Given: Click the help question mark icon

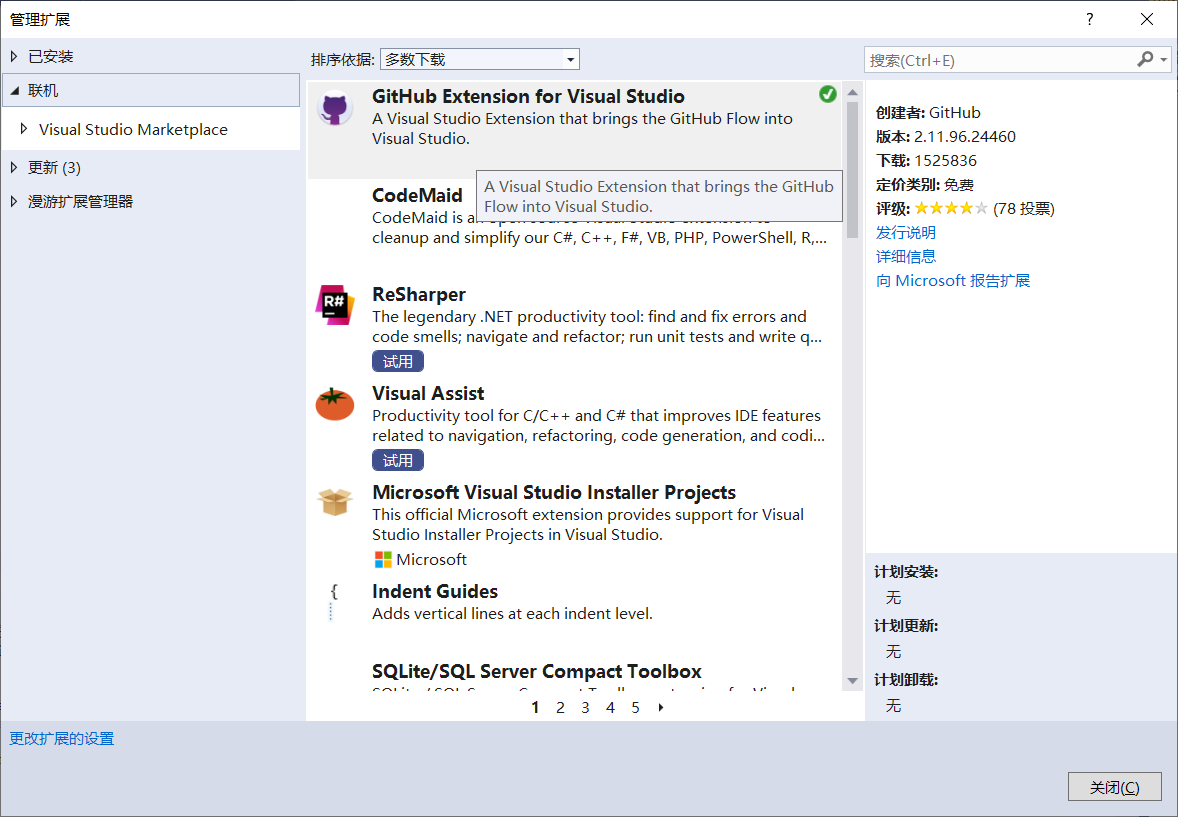Looking at the screenshot, I should [x=1089, y=20].
